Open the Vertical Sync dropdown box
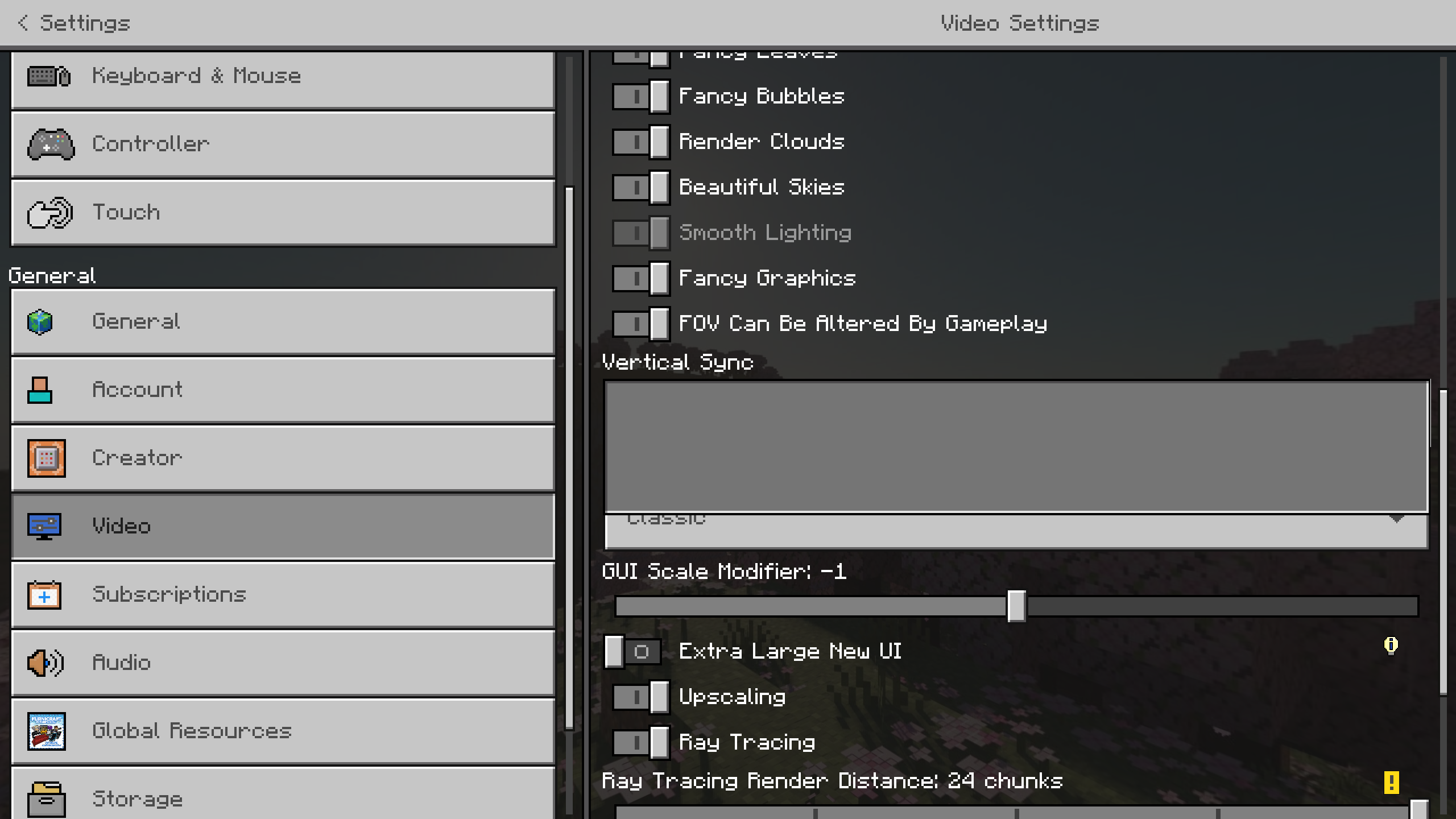The height and width of the screenshot is (819, 1456). (1016, 447)
